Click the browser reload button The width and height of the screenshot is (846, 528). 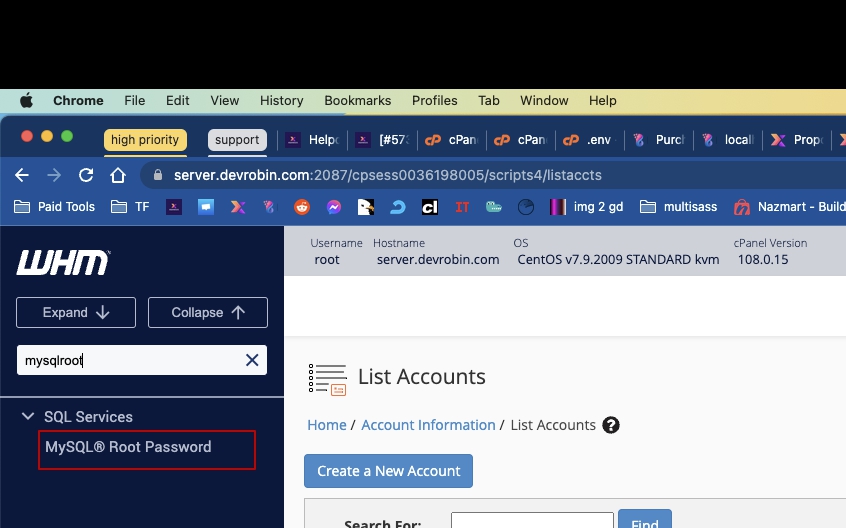[x=86, y=175]
